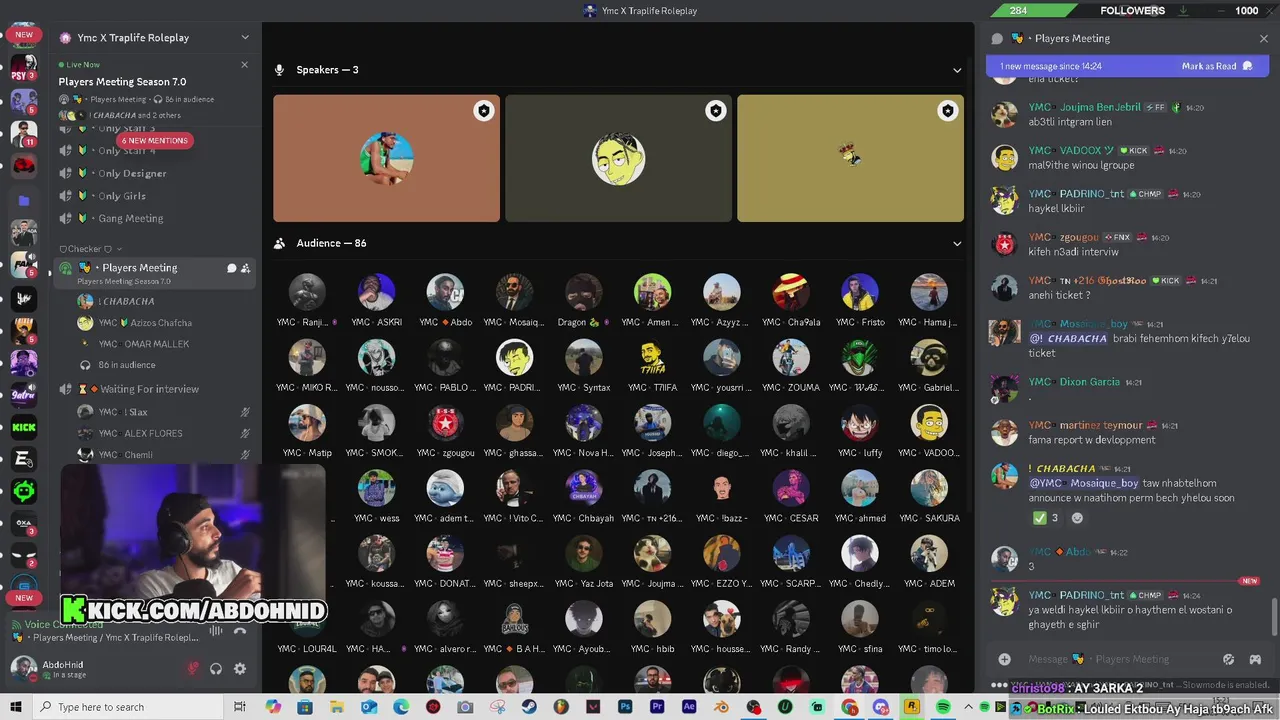This screenshot has height=720, width=1280.
Task: Toggle microphone mute in user panel
Action: click(x=193, y=669)
